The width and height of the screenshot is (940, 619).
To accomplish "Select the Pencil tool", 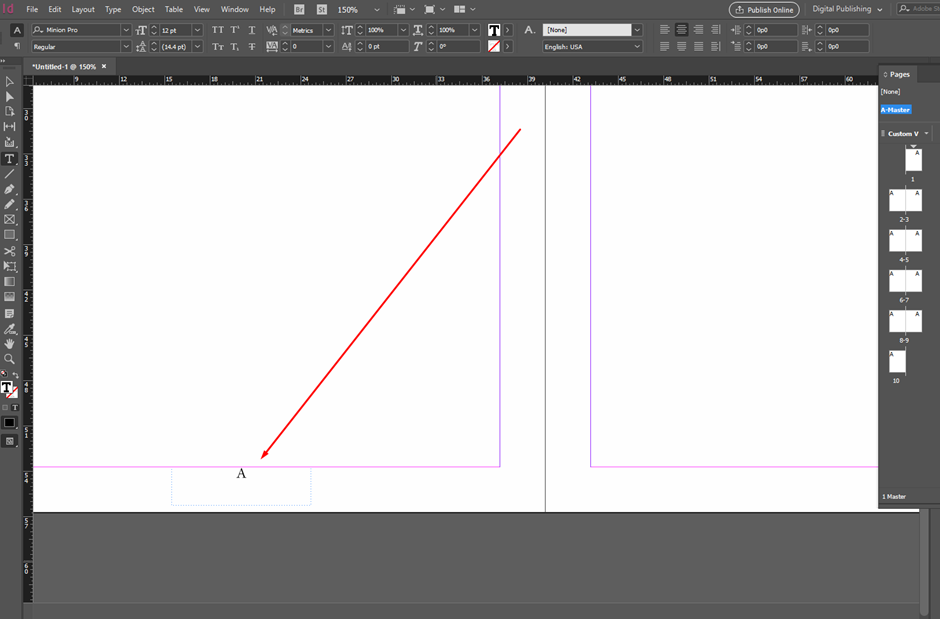I will [x=9, y=204].
